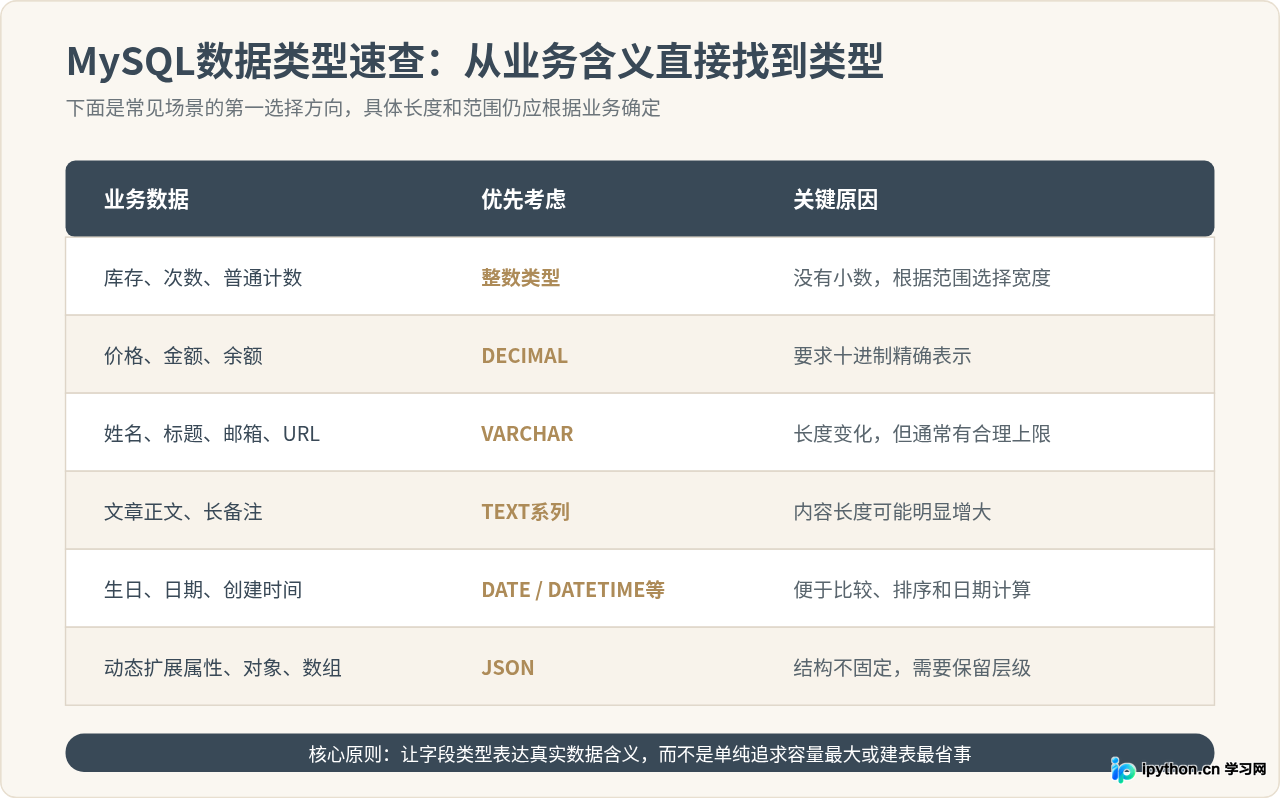Click the '核心原则' footer banner text
1280x798 pixels.
click(640, 753)
